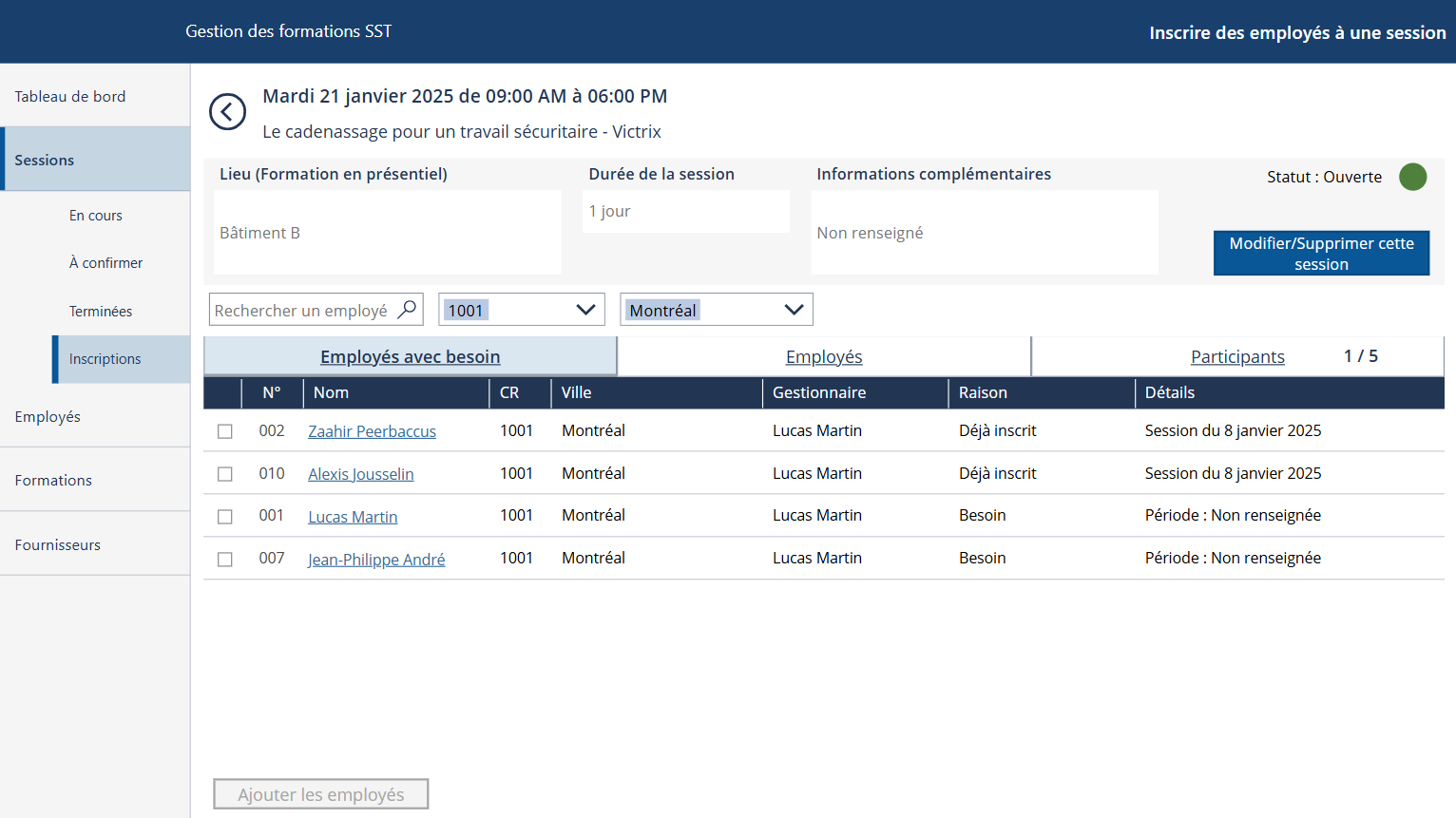Toggle the checkbox for Jean-Philippe André

[225, 560]
